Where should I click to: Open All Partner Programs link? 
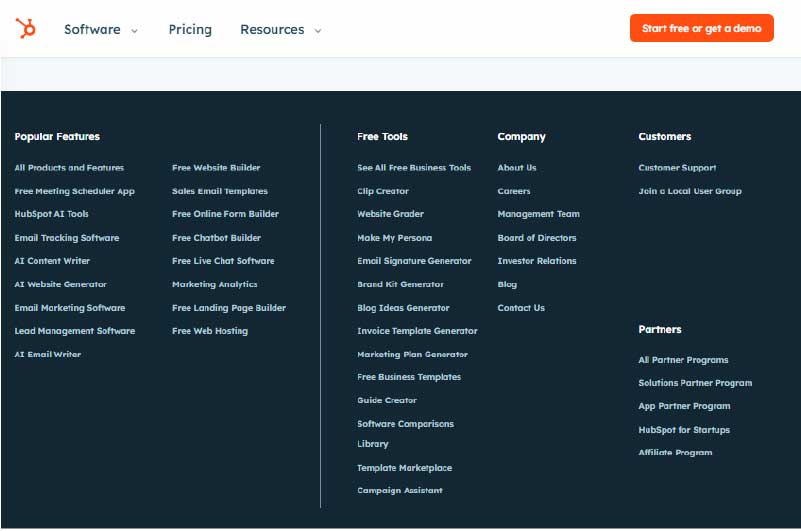[683, 360]
